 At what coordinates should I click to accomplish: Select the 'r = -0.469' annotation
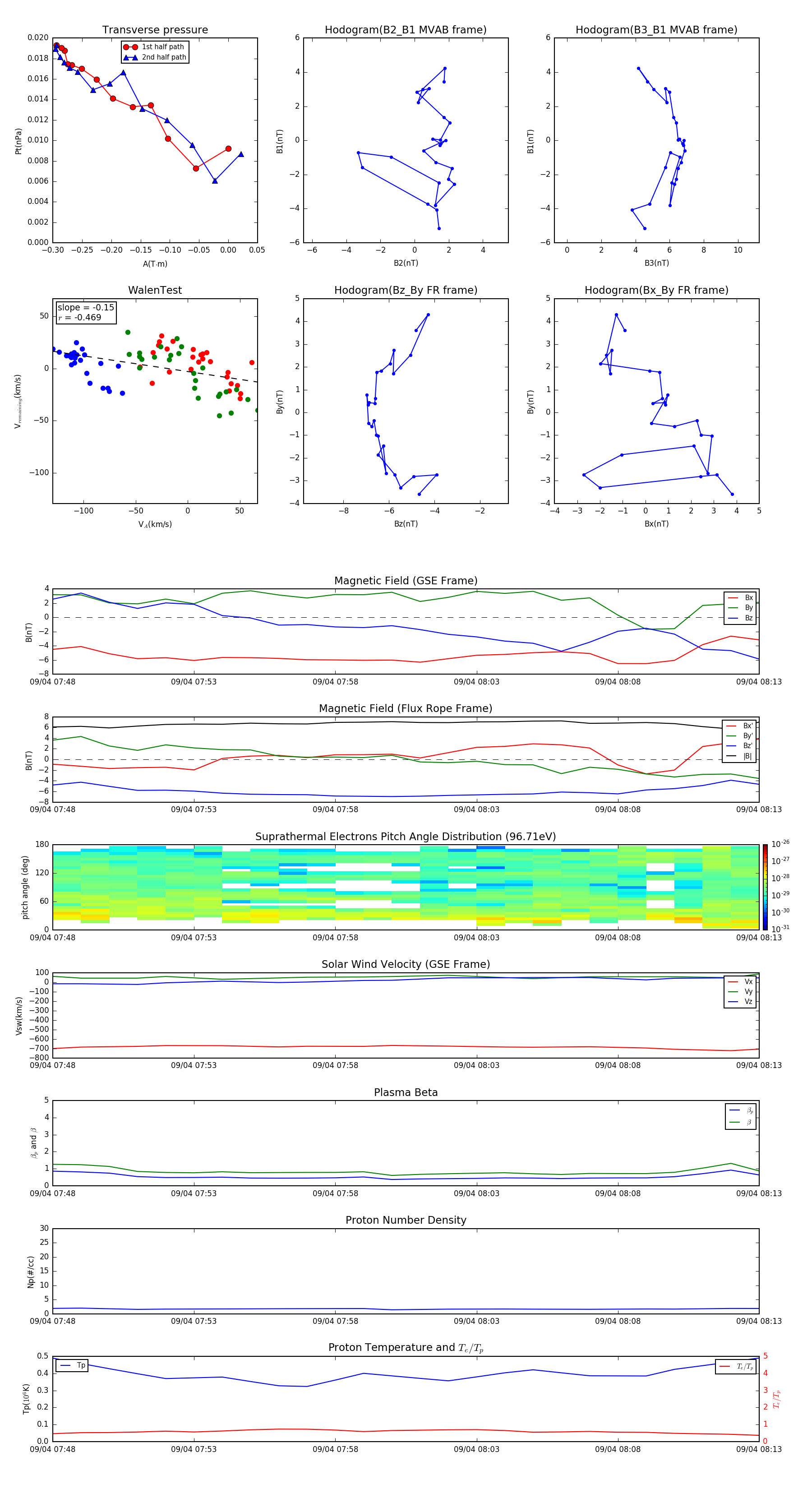click(x=80, y=317)
